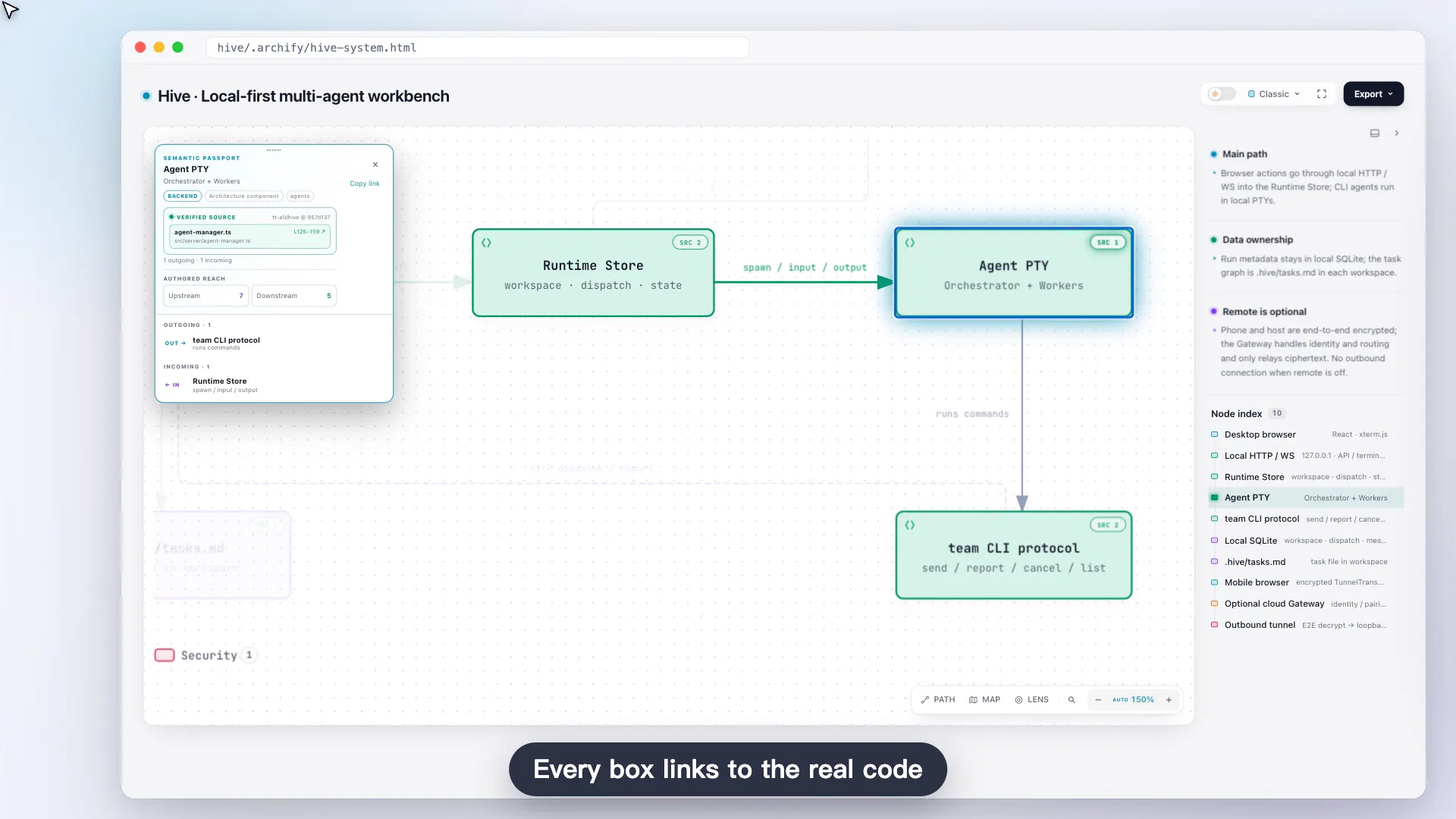
Task: Open the Classic style dropdown
Action: point(1274,94)
